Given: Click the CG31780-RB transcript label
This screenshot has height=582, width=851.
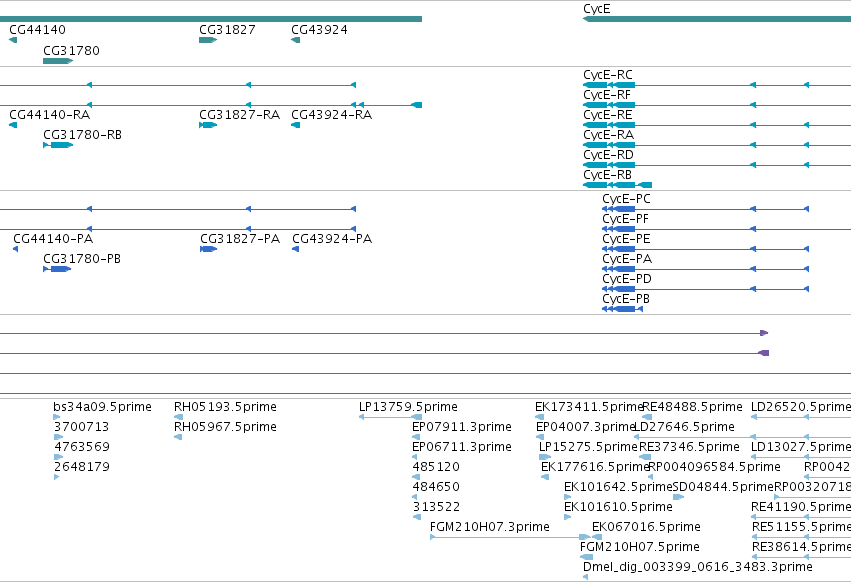Looking at the screenshot, I should point(82,135).
